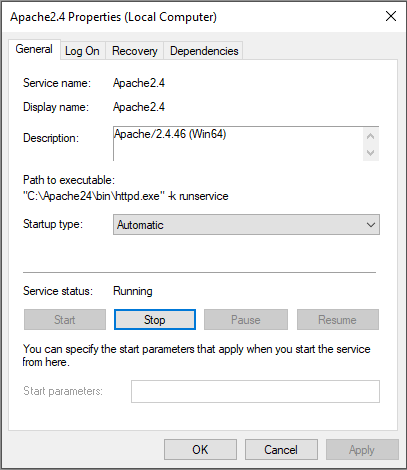The image size is (407, 470).
Task: Click the Resume service button
Action: pyautogui.click(x=338, y=320)
